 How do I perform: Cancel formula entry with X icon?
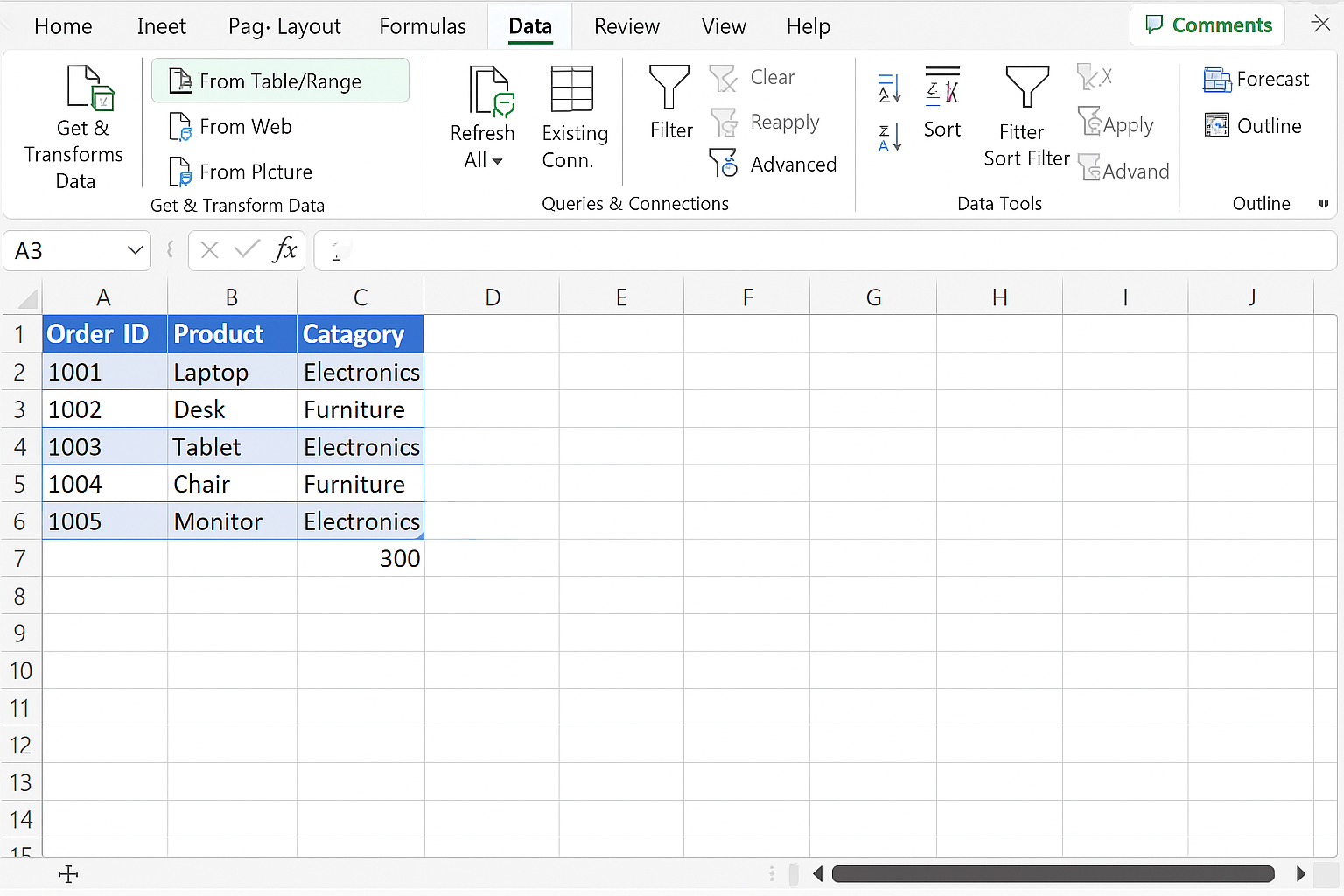click(x=209, y=251)
